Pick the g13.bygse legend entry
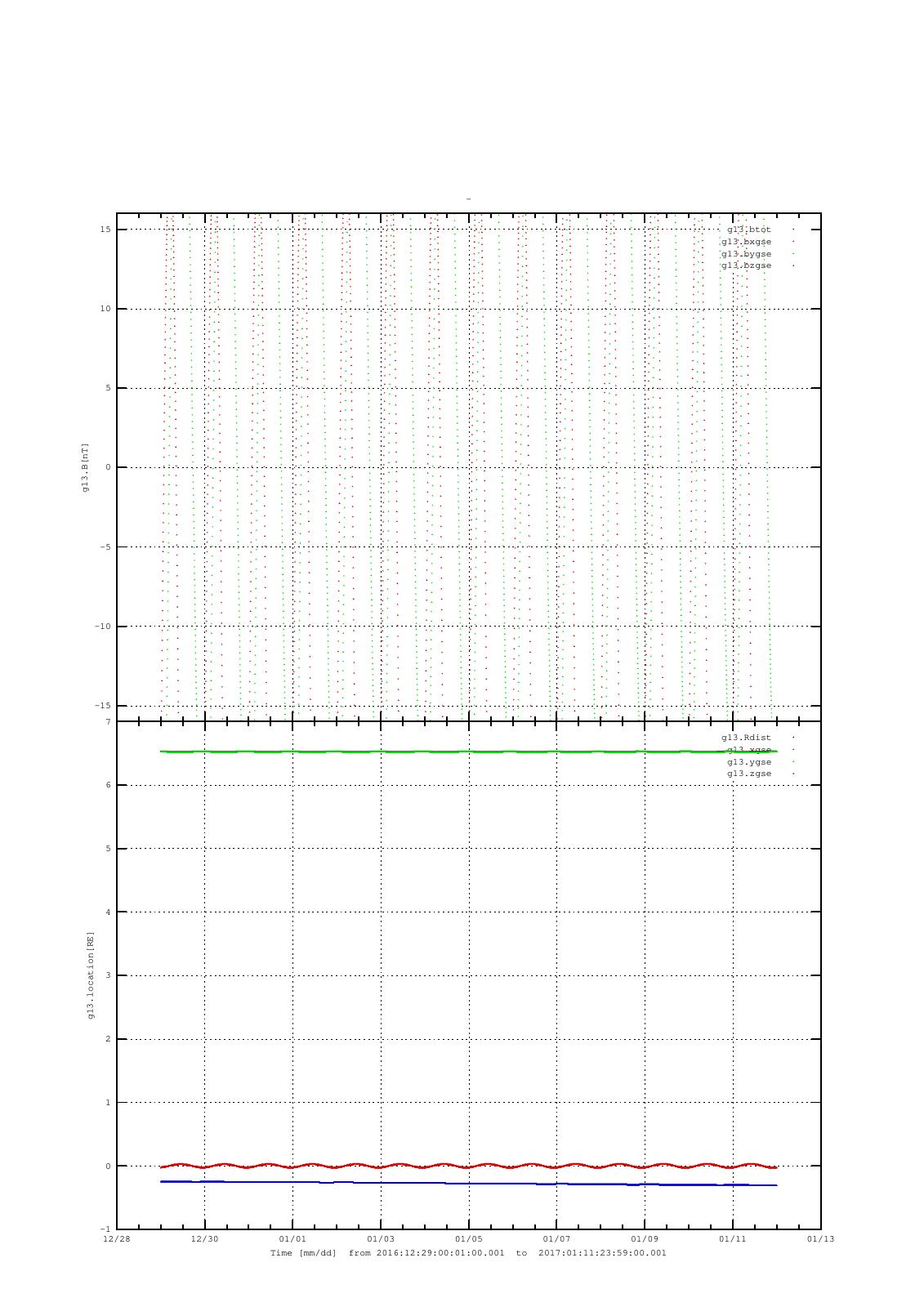The image size is (924, 1307). pos(746,254)
